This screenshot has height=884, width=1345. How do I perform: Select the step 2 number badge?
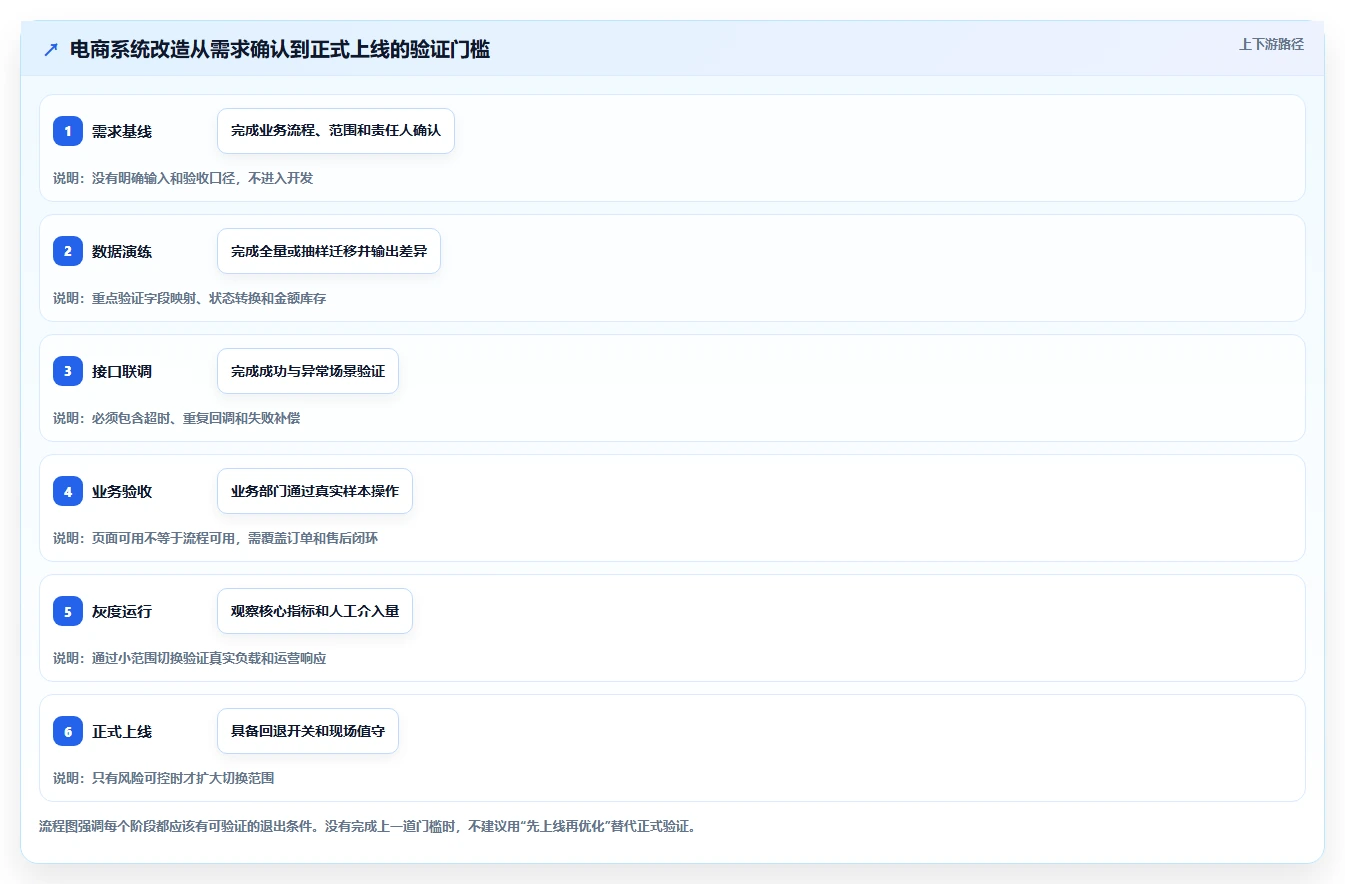coord(68,251)
